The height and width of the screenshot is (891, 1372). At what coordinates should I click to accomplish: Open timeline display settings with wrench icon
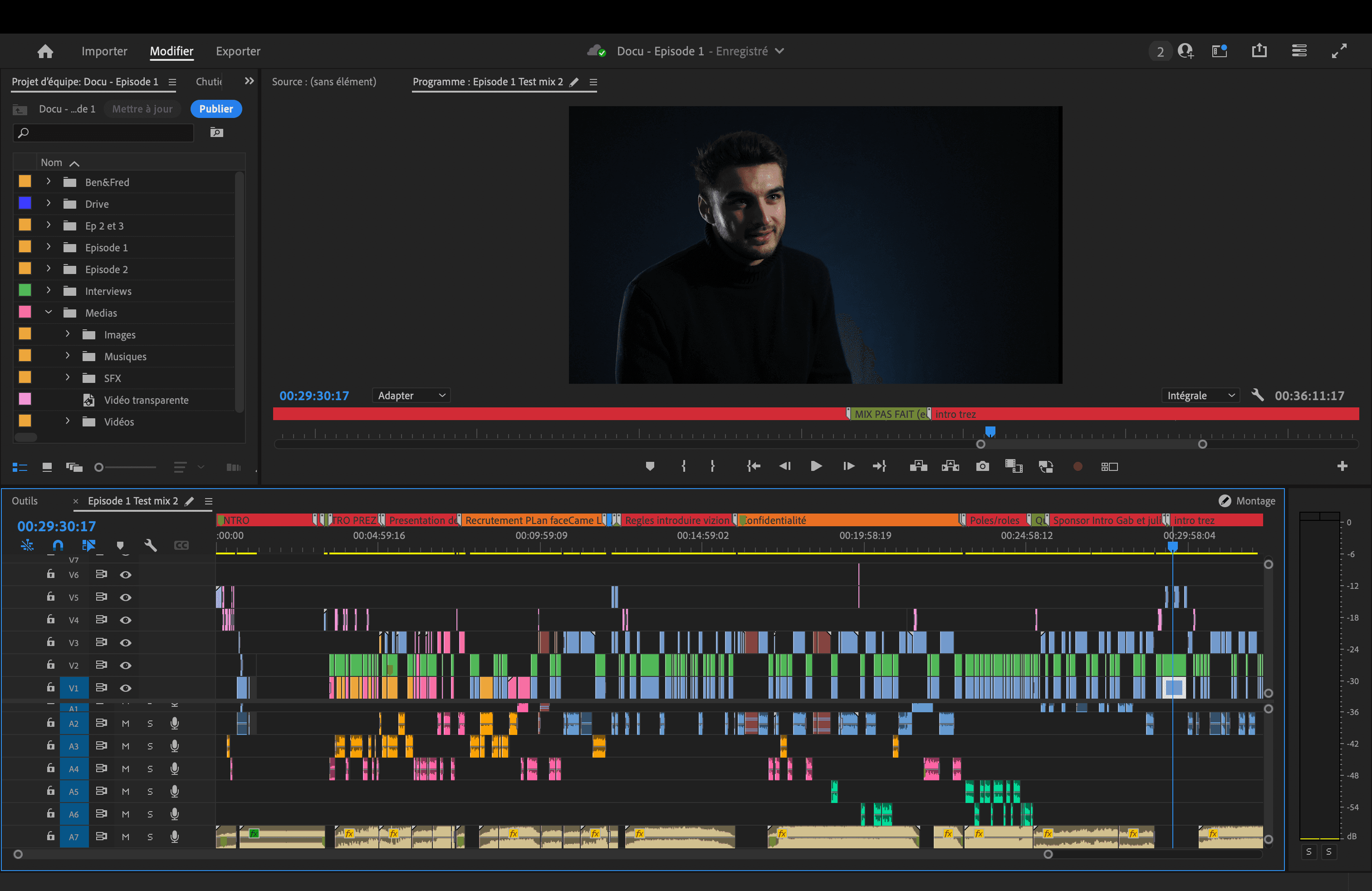(x=151, y=545)
